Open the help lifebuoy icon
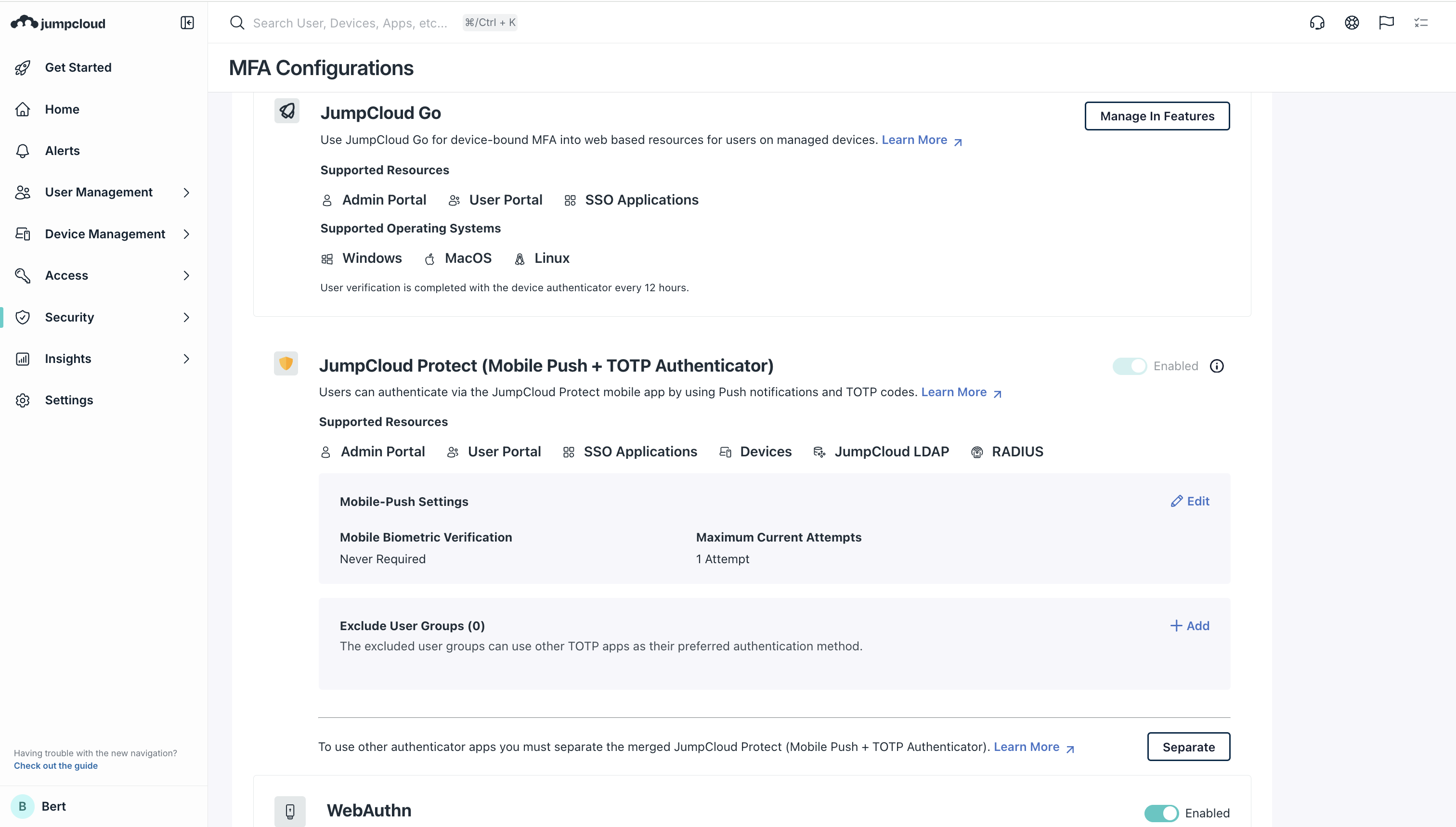This screenshot has width=1456, height=827. pos(1352,23)
